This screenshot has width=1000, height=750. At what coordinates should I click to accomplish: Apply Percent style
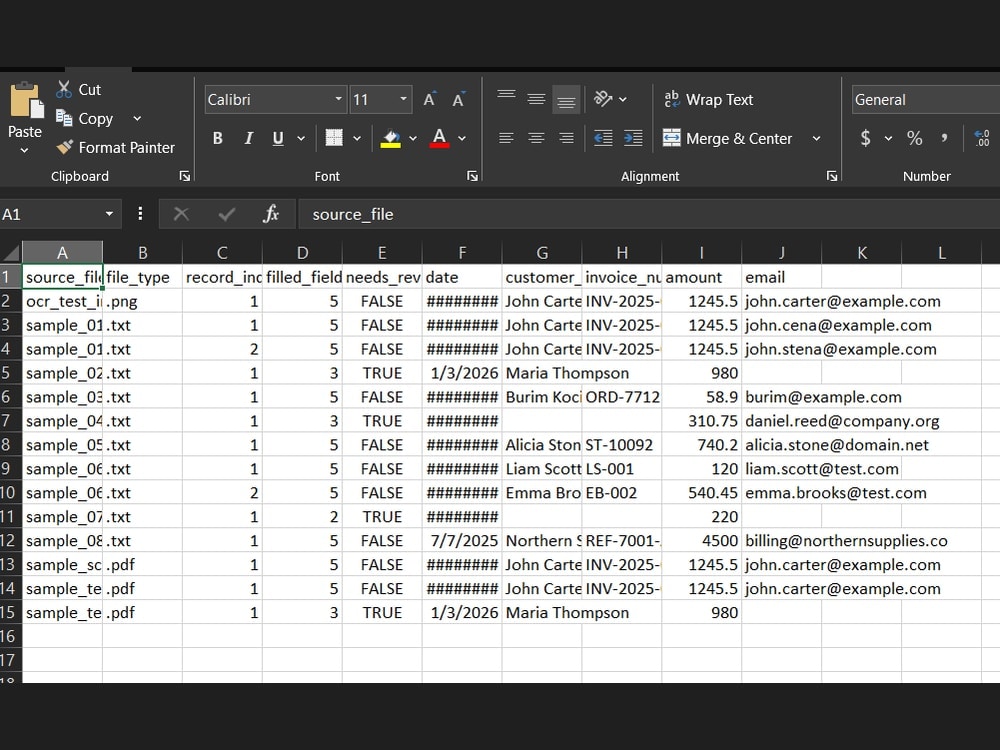click(x=915, y=138)
